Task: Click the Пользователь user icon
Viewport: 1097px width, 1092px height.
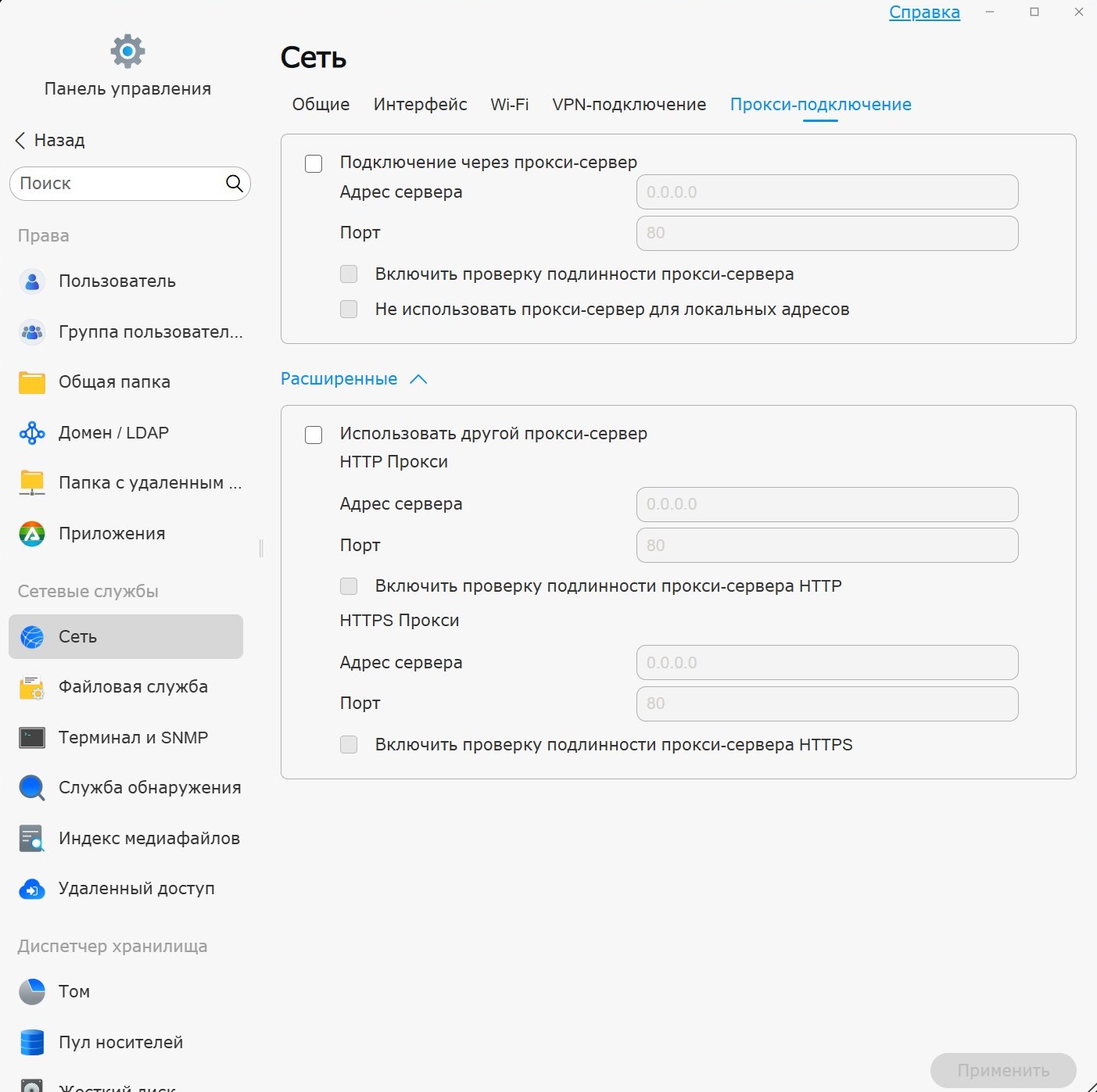Action: coord(32,281)
